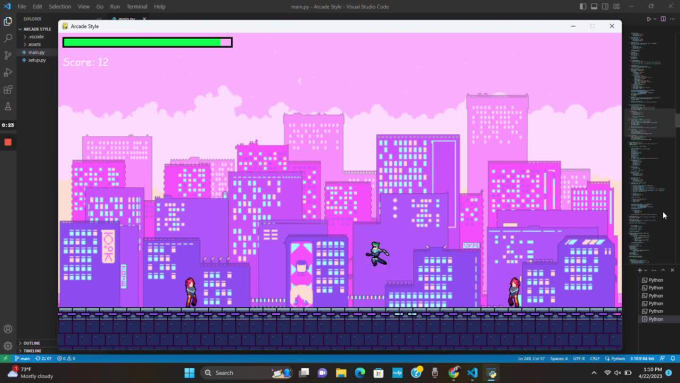Viewport: 680px width, 383px height.
Task: Toggle the secondary side bar layout button
Action: click(605, 7)
